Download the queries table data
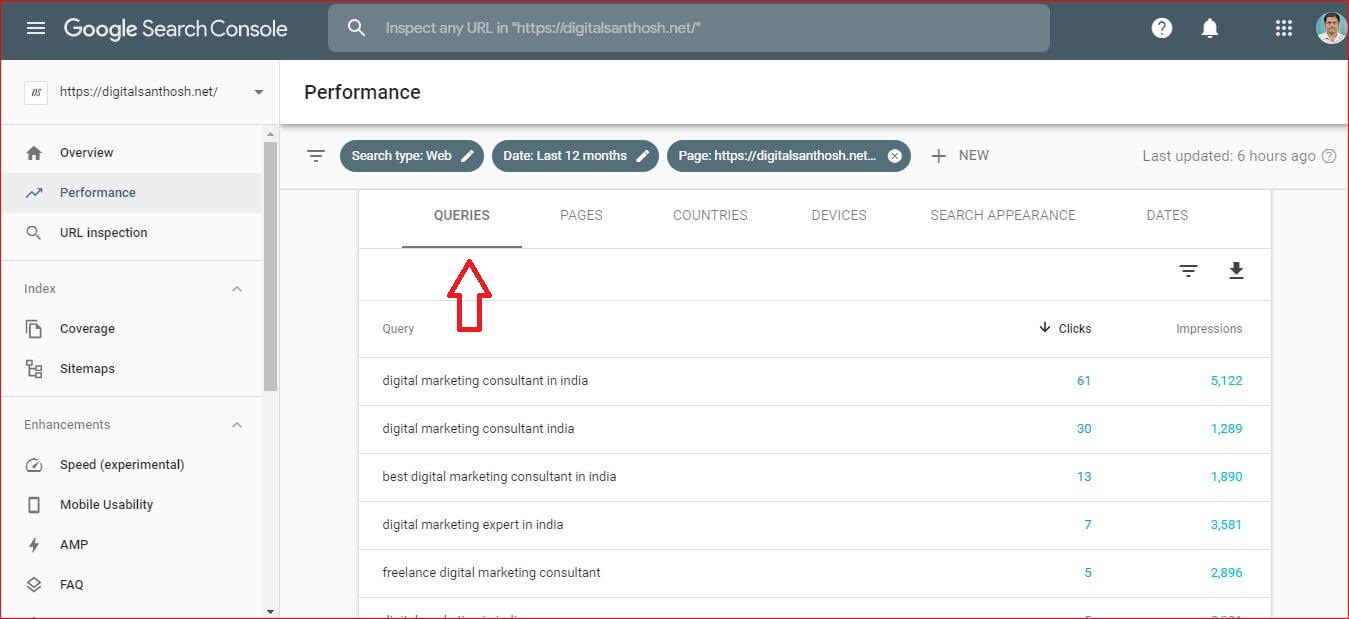This screenshot has height=619, width=1349. click(1236, 271)
